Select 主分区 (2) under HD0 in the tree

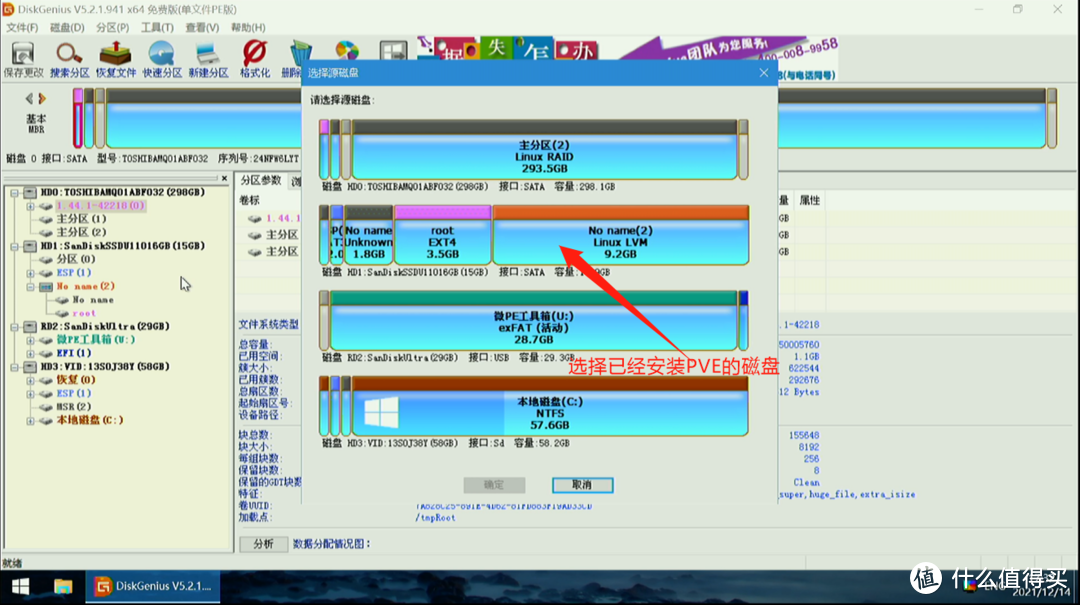click(x=81, y=232)
